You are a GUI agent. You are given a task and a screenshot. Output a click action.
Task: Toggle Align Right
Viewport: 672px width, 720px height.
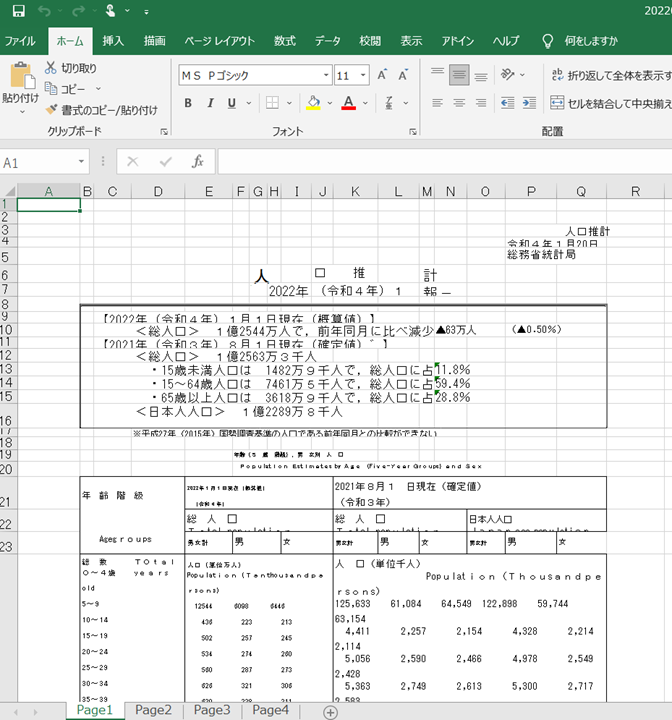[x=481, y=103]
